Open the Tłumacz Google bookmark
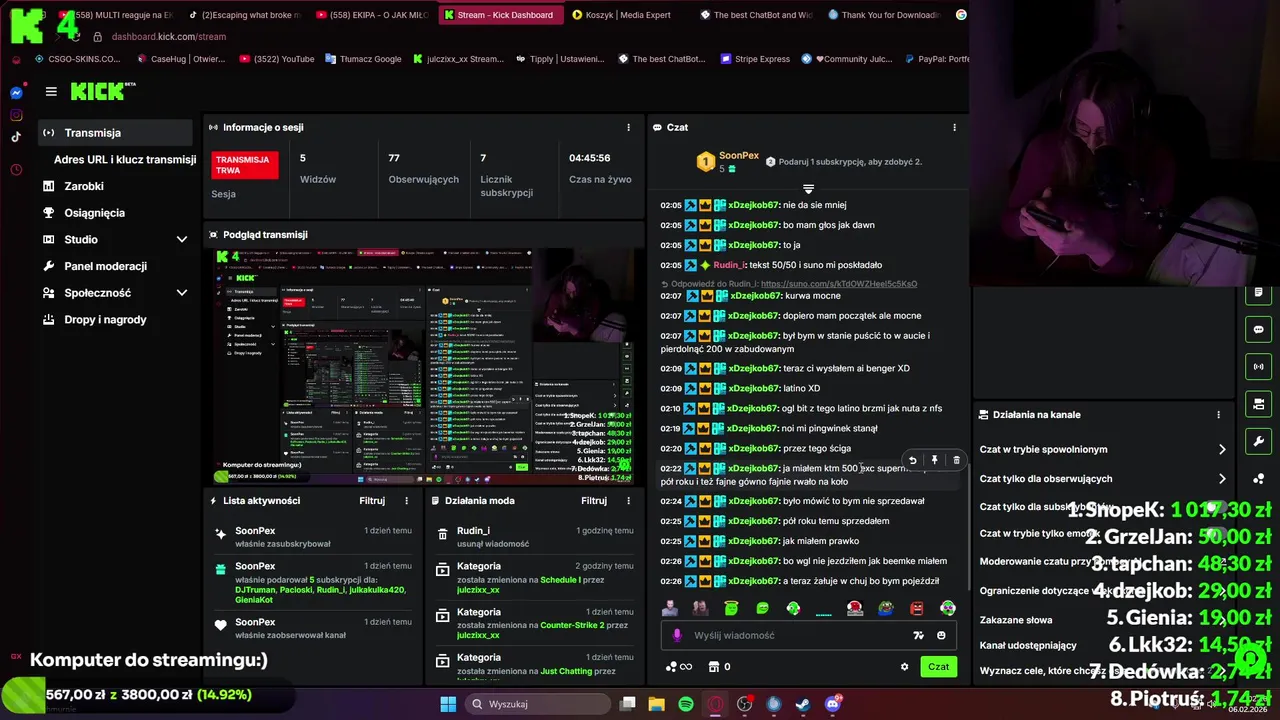Screen dimensions: 1280x720 [362, 59]
